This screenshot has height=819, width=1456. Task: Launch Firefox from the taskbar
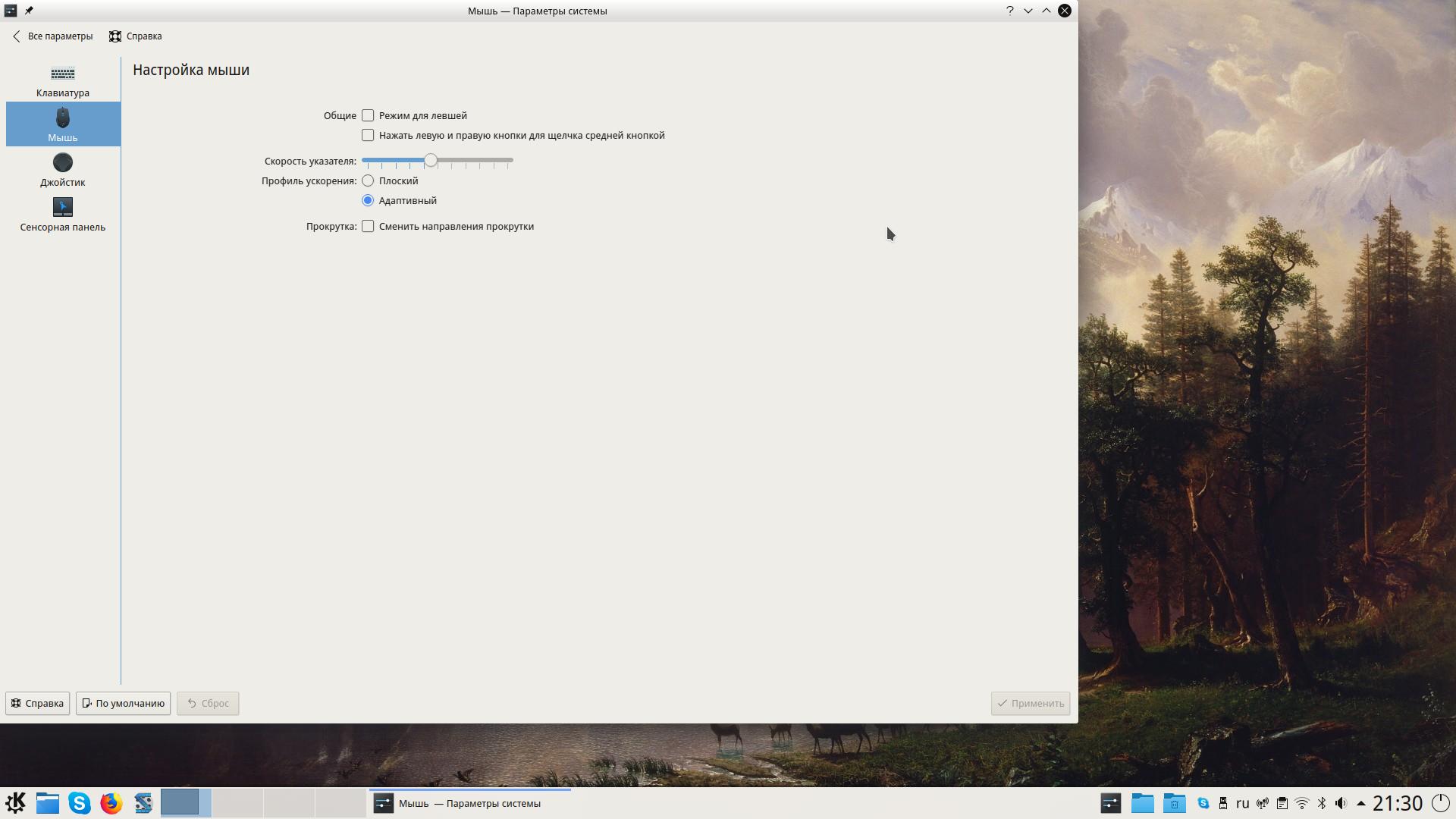111,803
